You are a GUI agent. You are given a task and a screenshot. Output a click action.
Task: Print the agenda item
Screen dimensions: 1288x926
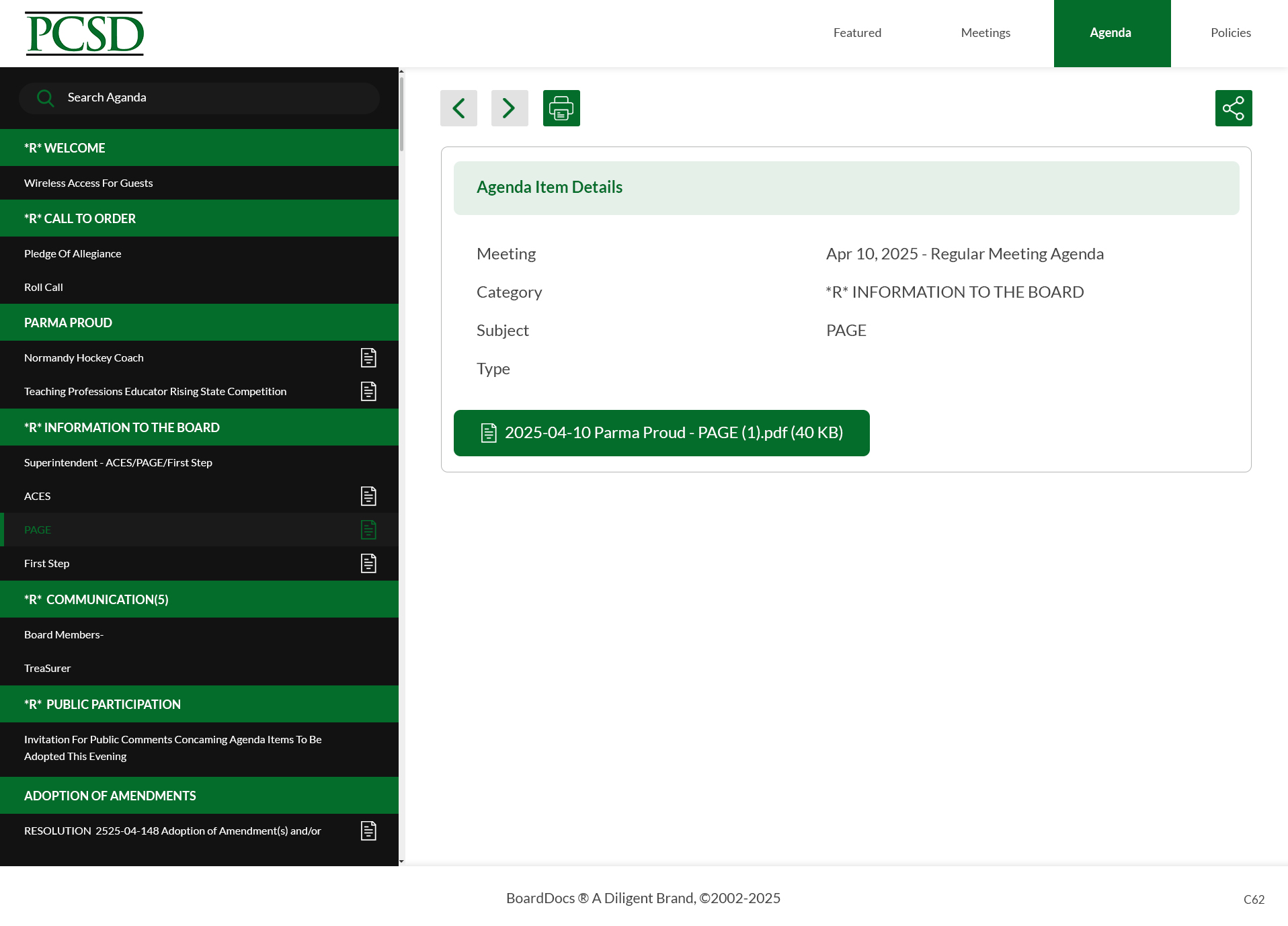click(561, 108)
